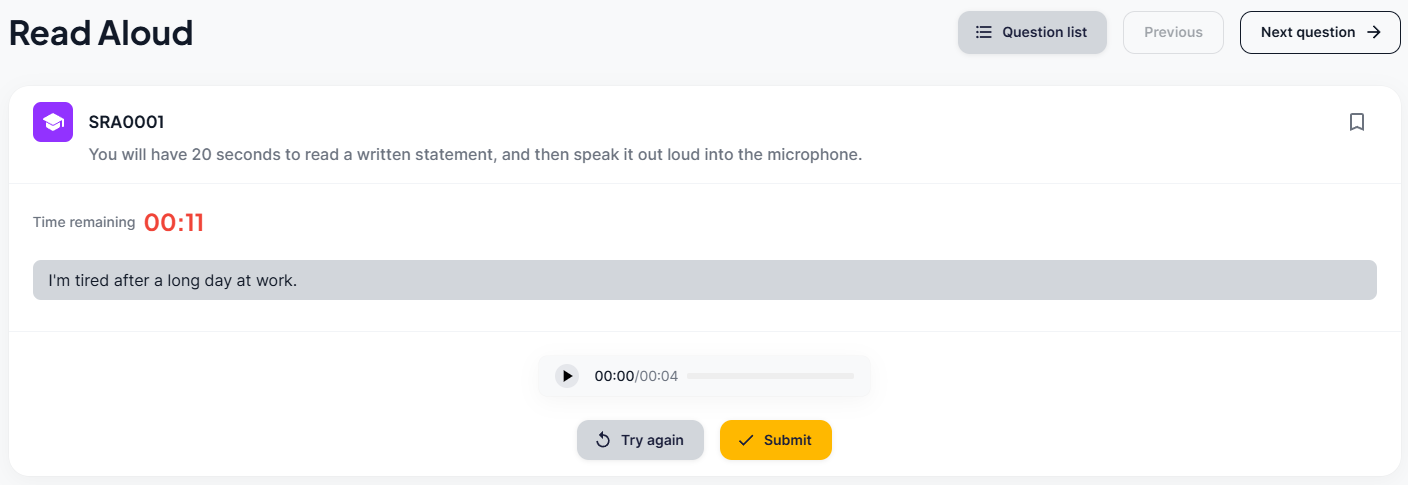
Task: Advance using the Next question button
Action: pos(1319,32)
